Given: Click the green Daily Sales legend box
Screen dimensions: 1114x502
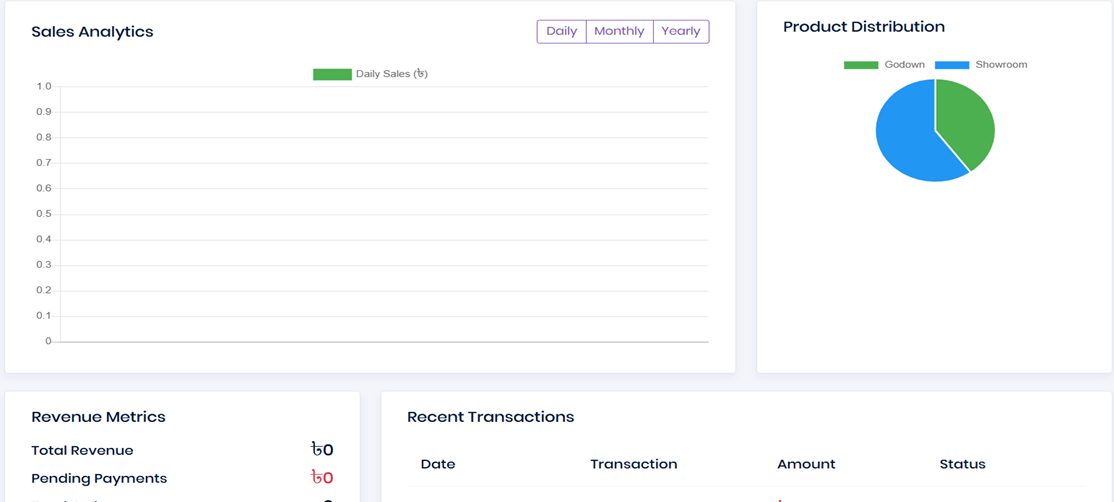Looking at the screenshot, I should pos(332,74).
